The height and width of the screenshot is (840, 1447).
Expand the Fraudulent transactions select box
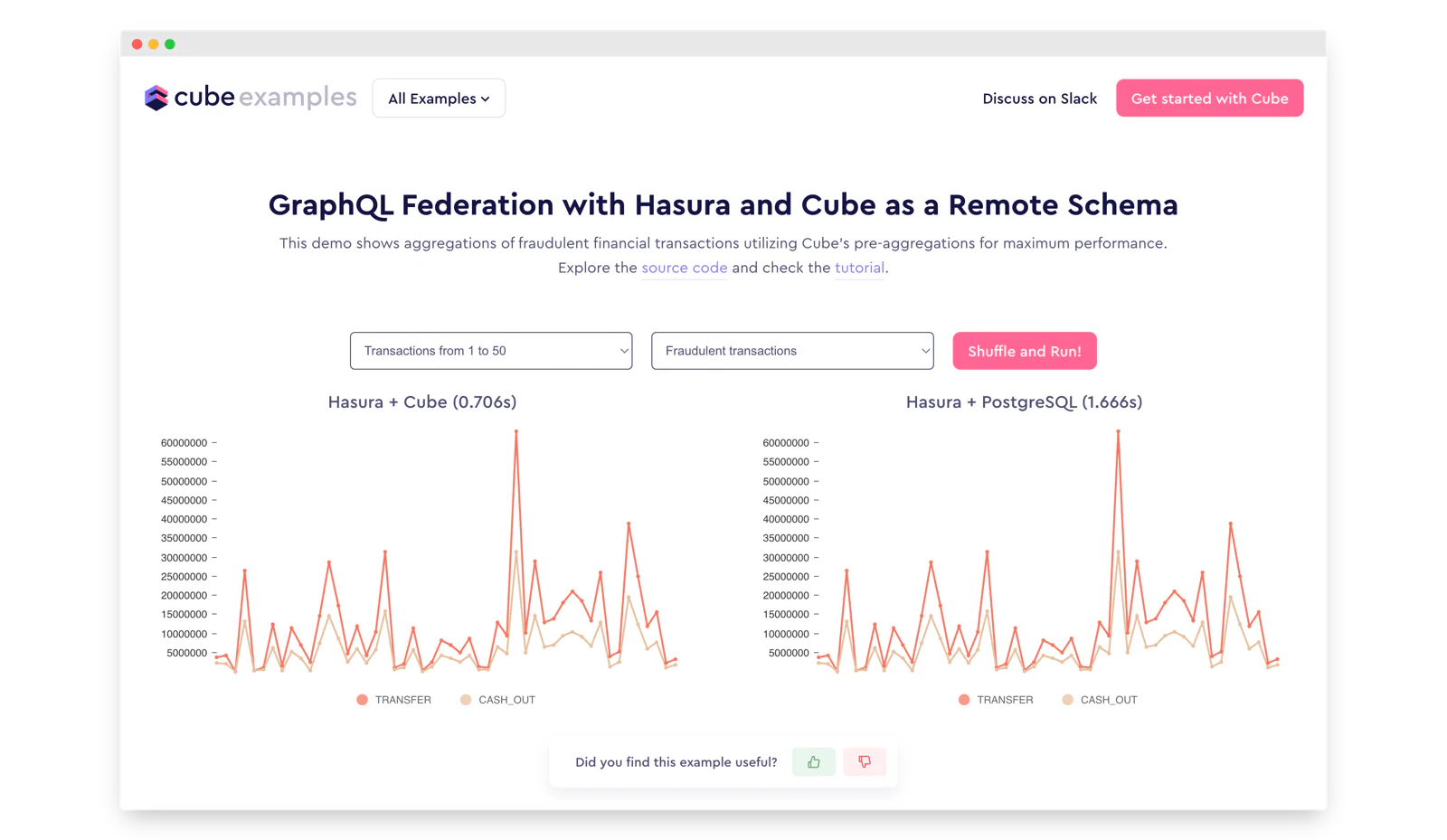pos(792,351)
